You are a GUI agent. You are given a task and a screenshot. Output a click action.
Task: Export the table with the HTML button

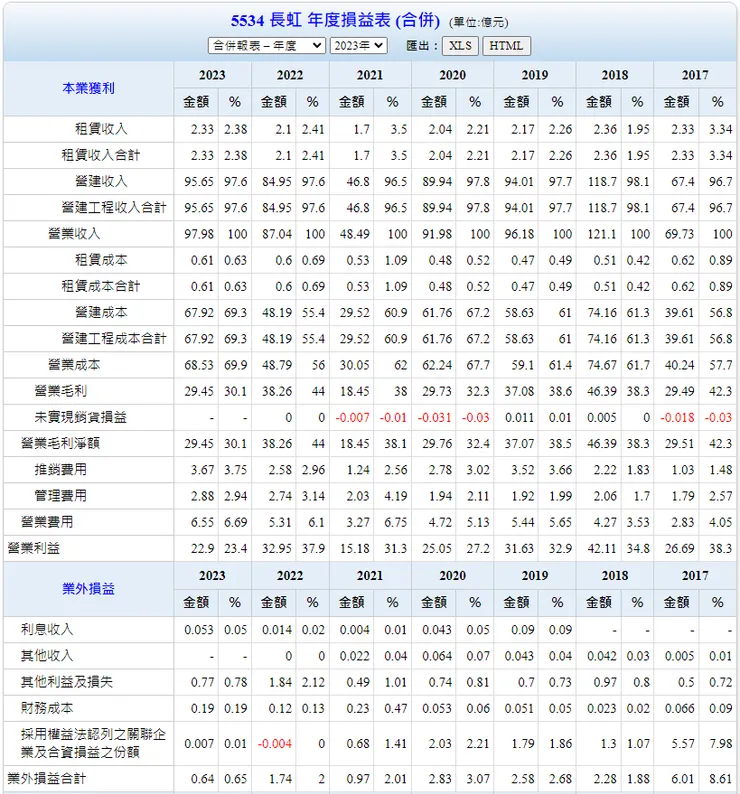click(506, 46)
